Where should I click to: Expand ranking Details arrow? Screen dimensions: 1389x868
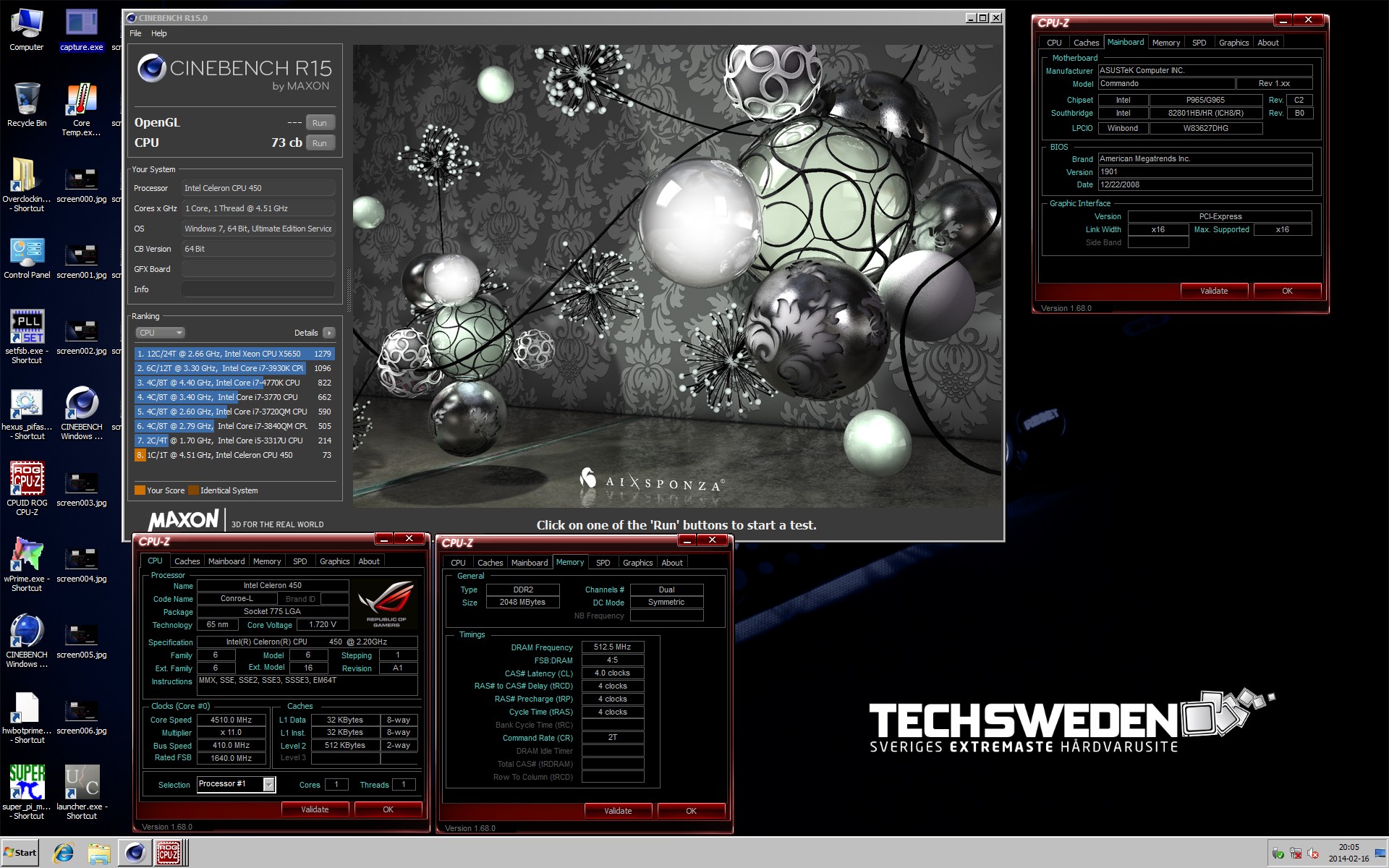coord(328,333)
